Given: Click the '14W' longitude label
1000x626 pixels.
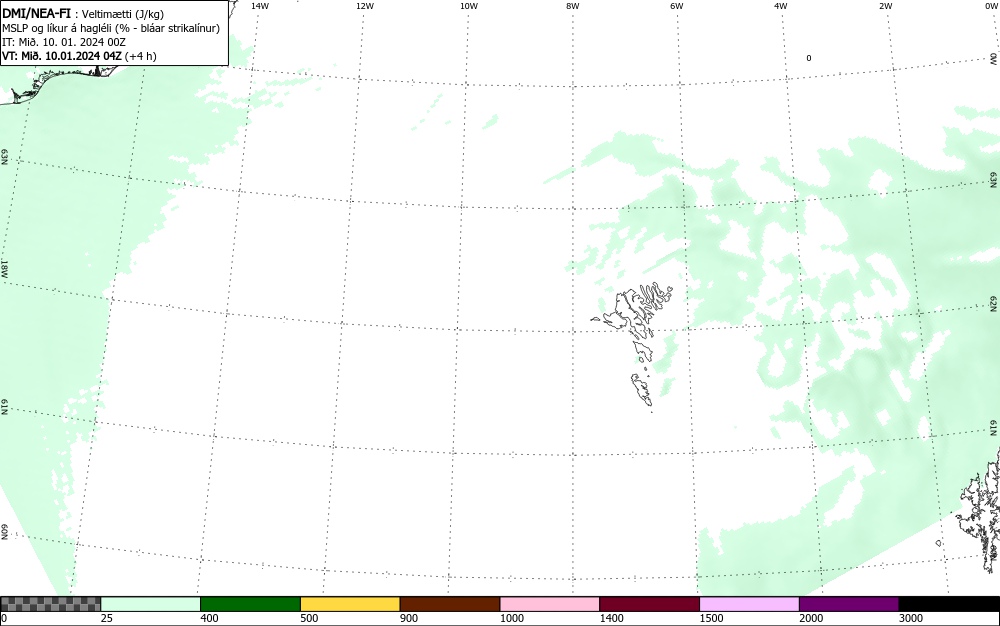Looking at the screenshot, I should 260,6.
